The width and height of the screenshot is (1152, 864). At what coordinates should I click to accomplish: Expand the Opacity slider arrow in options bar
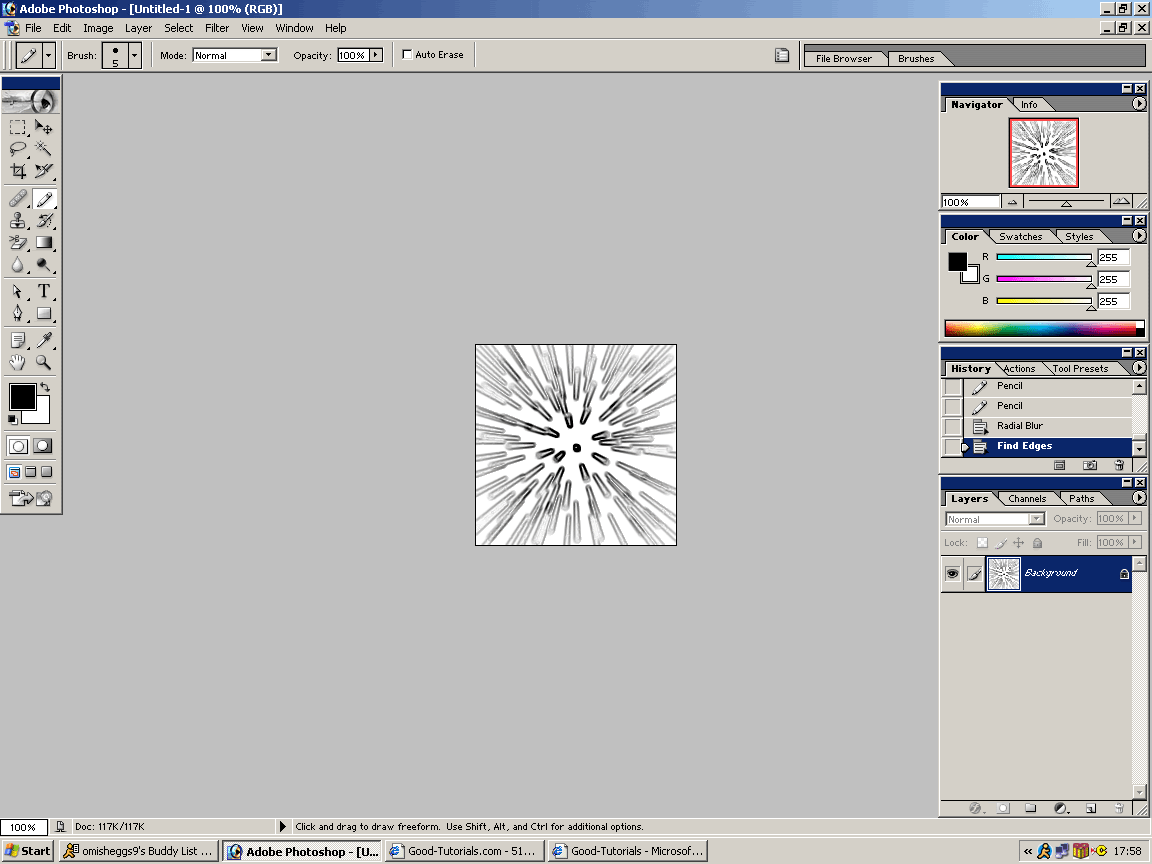coord(376,55)
